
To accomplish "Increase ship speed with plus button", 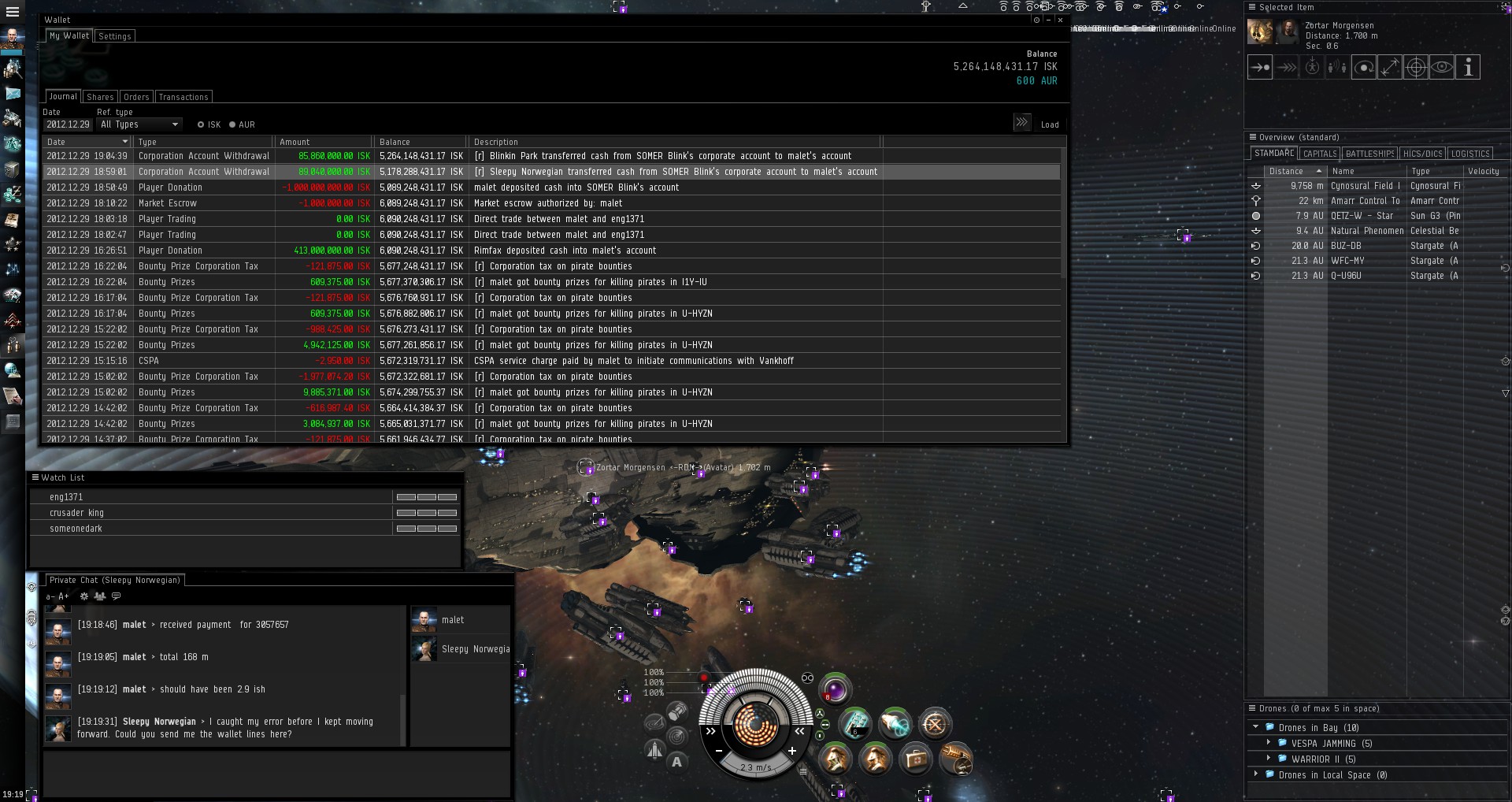I will click(x=792, y=751).
